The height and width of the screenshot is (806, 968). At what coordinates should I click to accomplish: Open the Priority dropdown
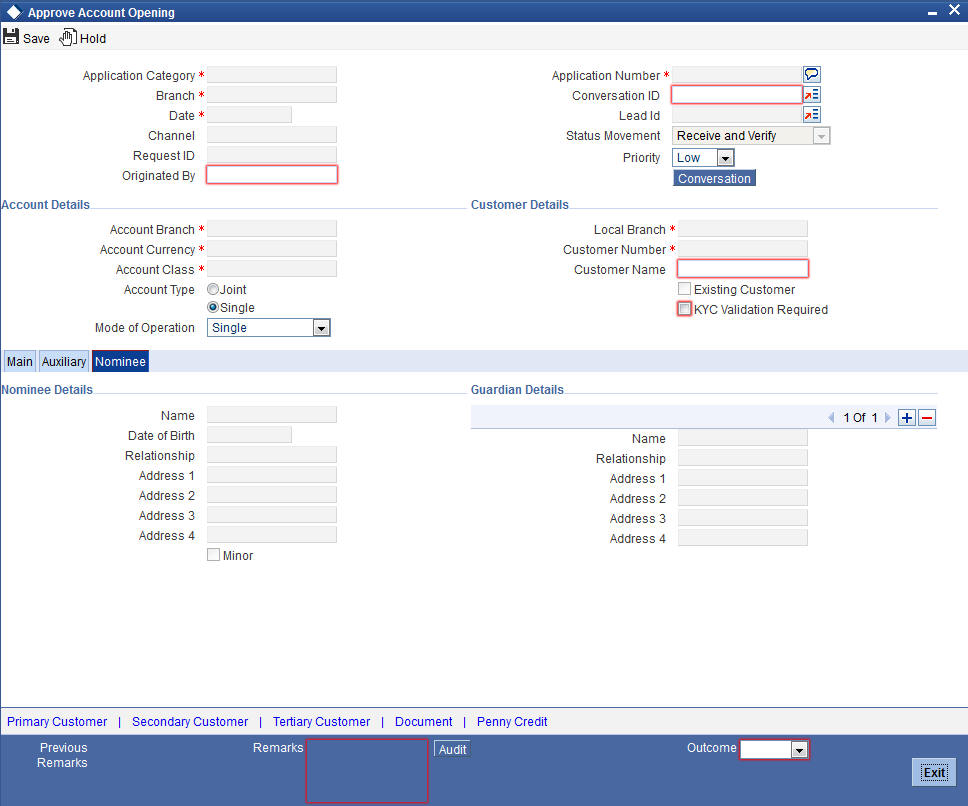[x=725, y=158]
